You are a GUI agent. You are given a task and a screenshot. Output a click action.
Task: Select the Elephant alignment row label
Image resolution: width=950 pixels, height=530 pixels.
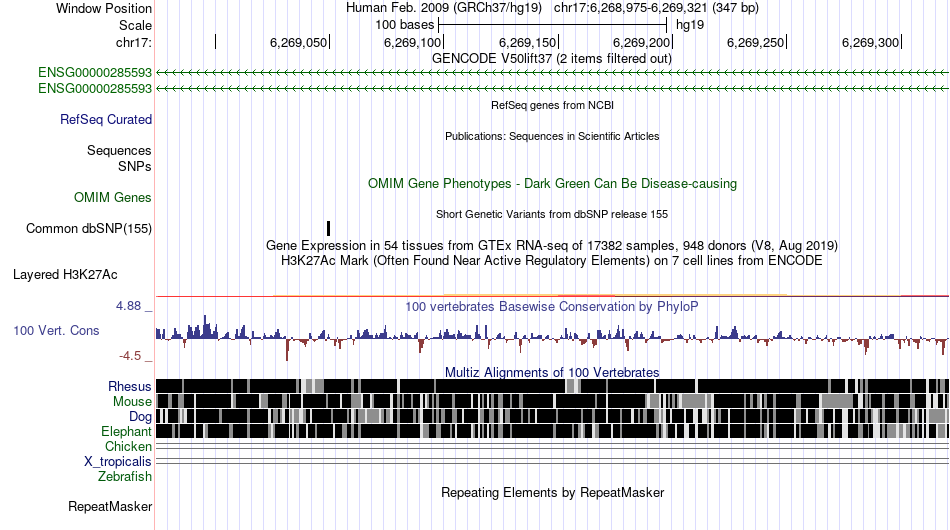[126, 431]
